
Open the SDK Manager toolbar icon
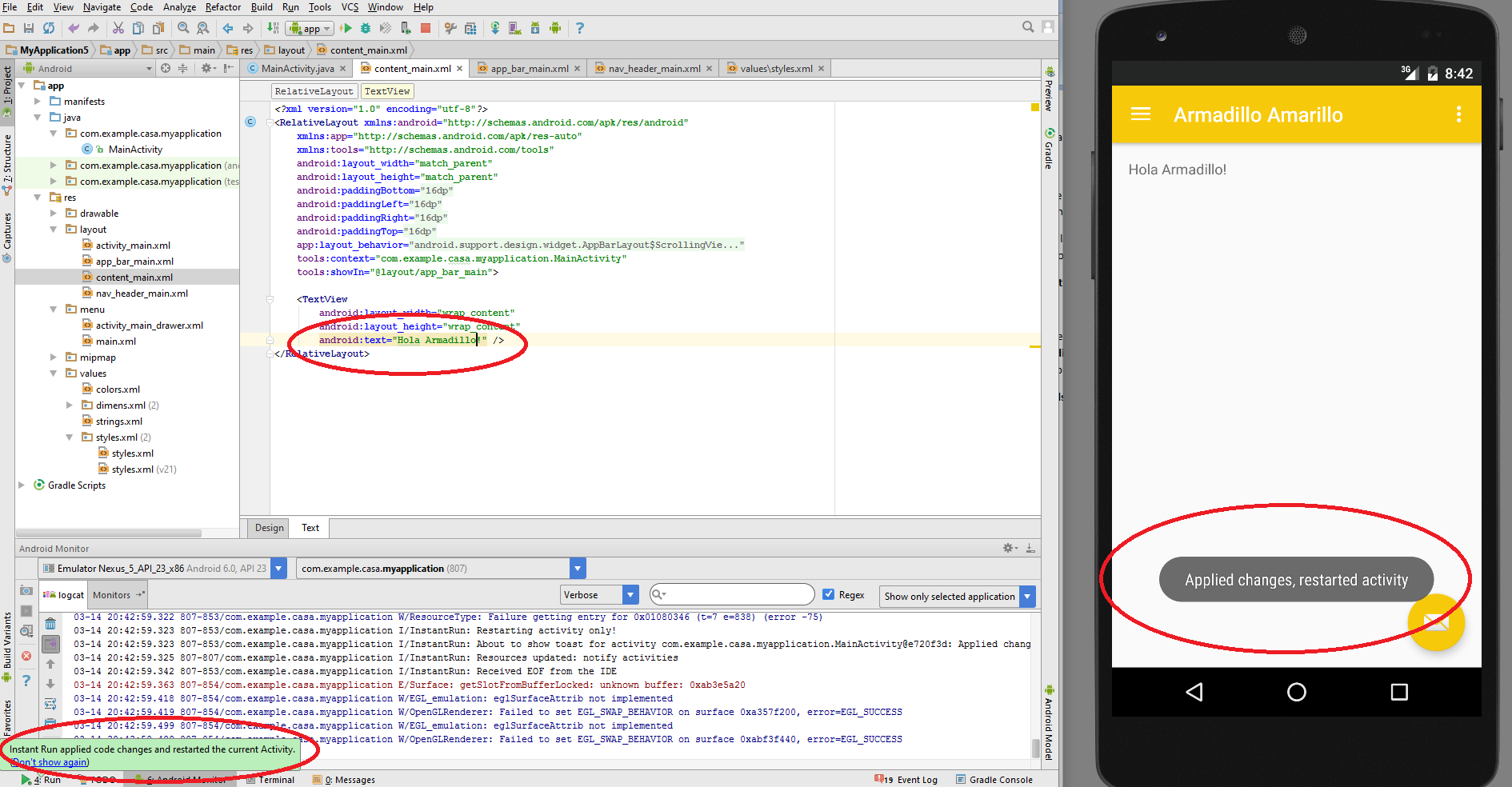click(534, 28)
